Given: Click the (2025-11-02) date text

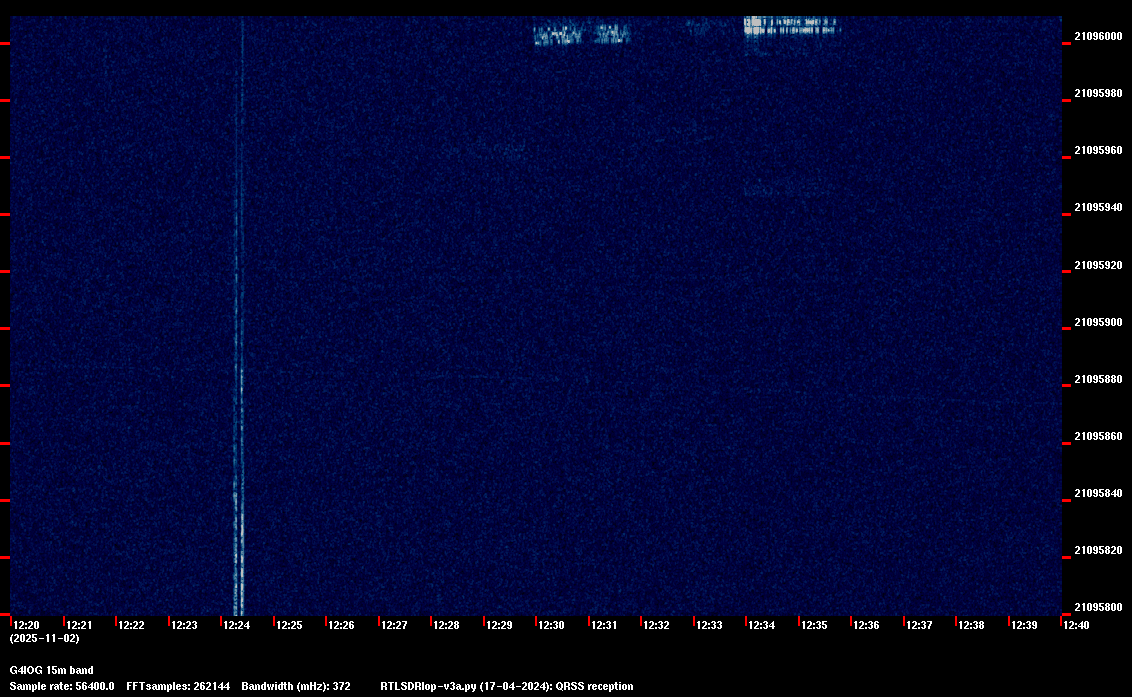Looking at the screenshot, I should tap(45, 638).
